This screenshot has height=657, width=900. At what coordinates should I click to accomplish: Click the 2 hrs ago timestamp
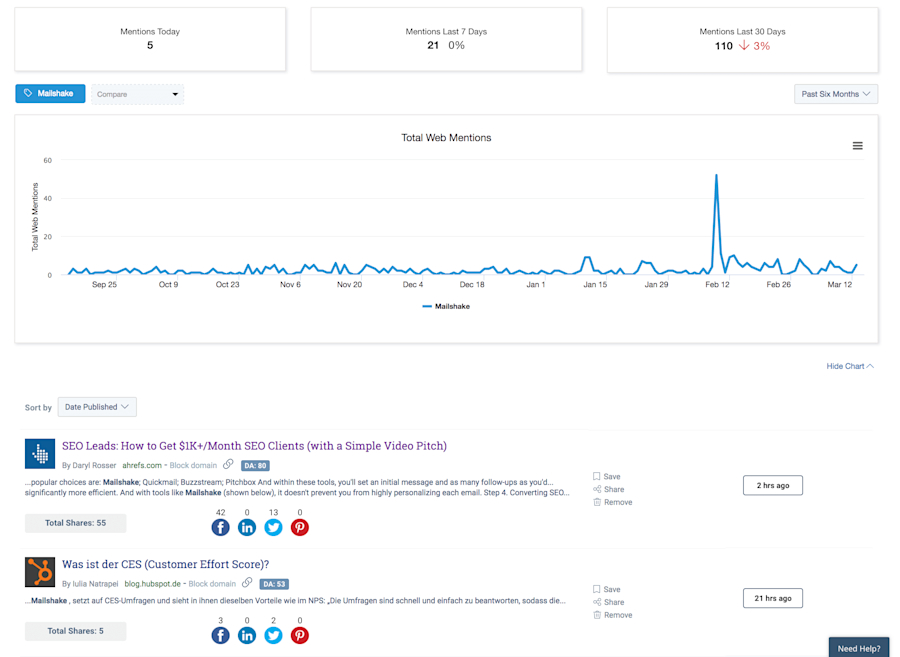coord(773,485)
